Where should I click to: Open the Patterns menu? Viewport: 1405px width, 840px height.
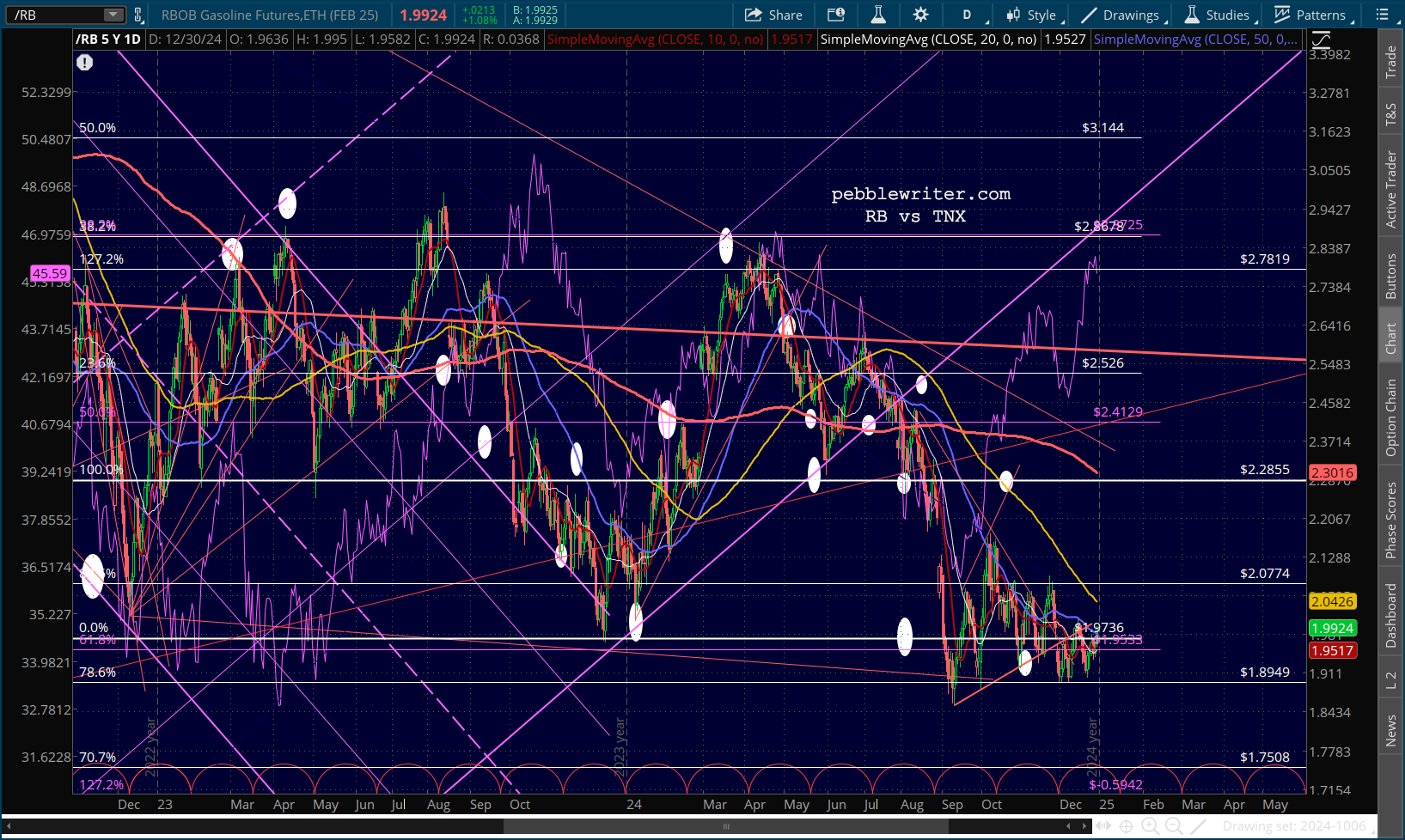[1312, 15]
